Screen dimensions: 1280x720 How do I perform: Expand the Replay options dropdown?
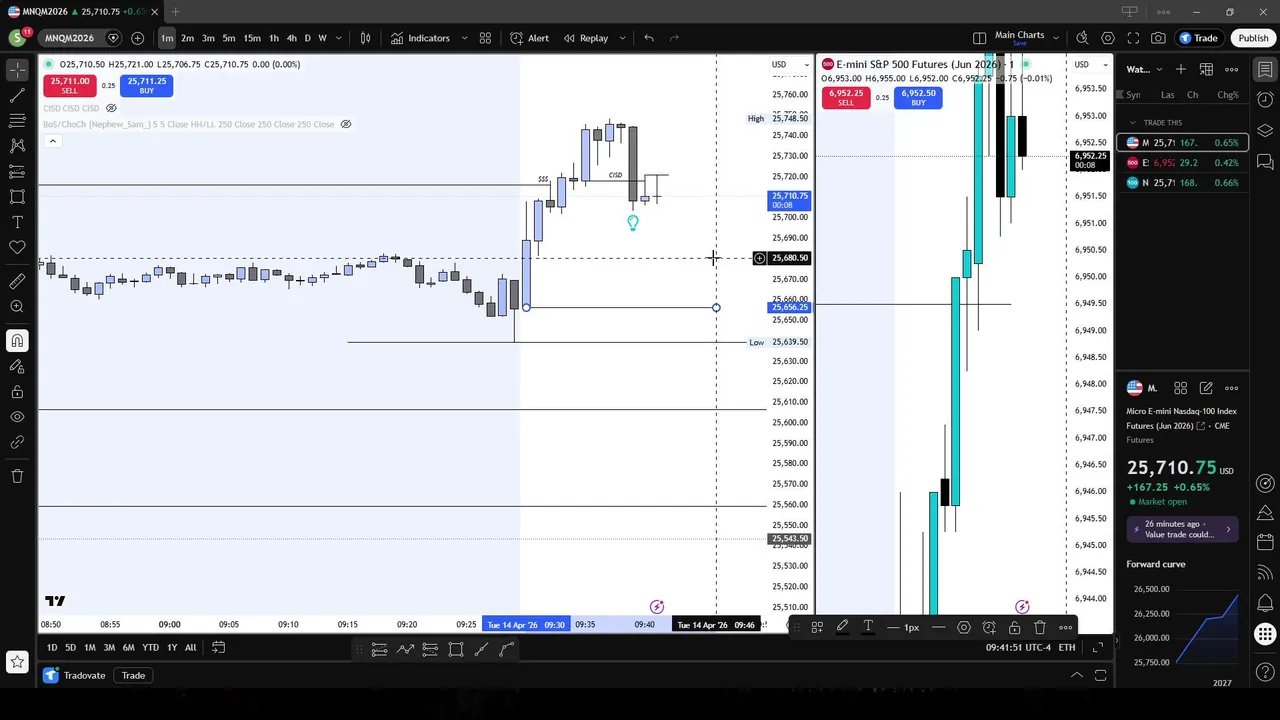point(622,38)
